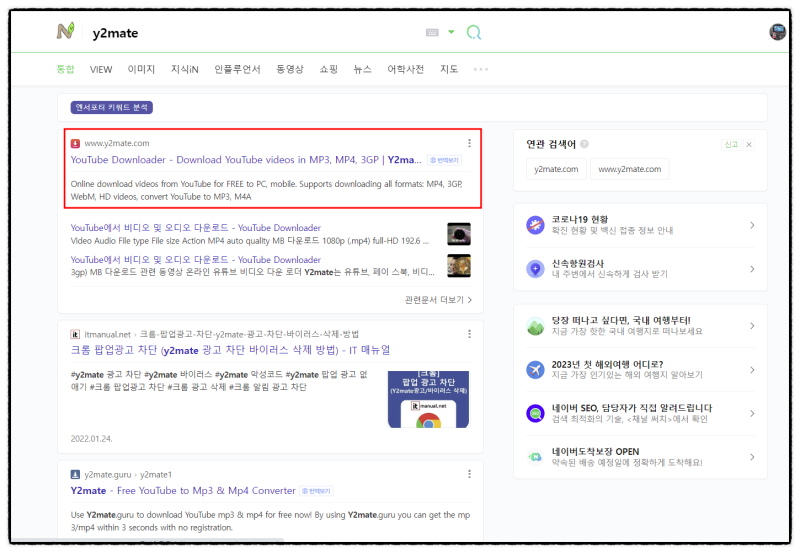Switch to the 지도 tab
This screenshot has width=800, height=553.
click(x=449, y=69)
